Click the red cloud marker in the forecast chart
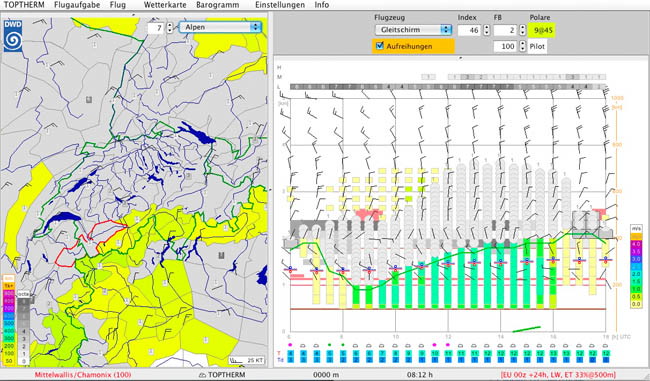Viewport: 650px width, 381px height. click(367, 214)
